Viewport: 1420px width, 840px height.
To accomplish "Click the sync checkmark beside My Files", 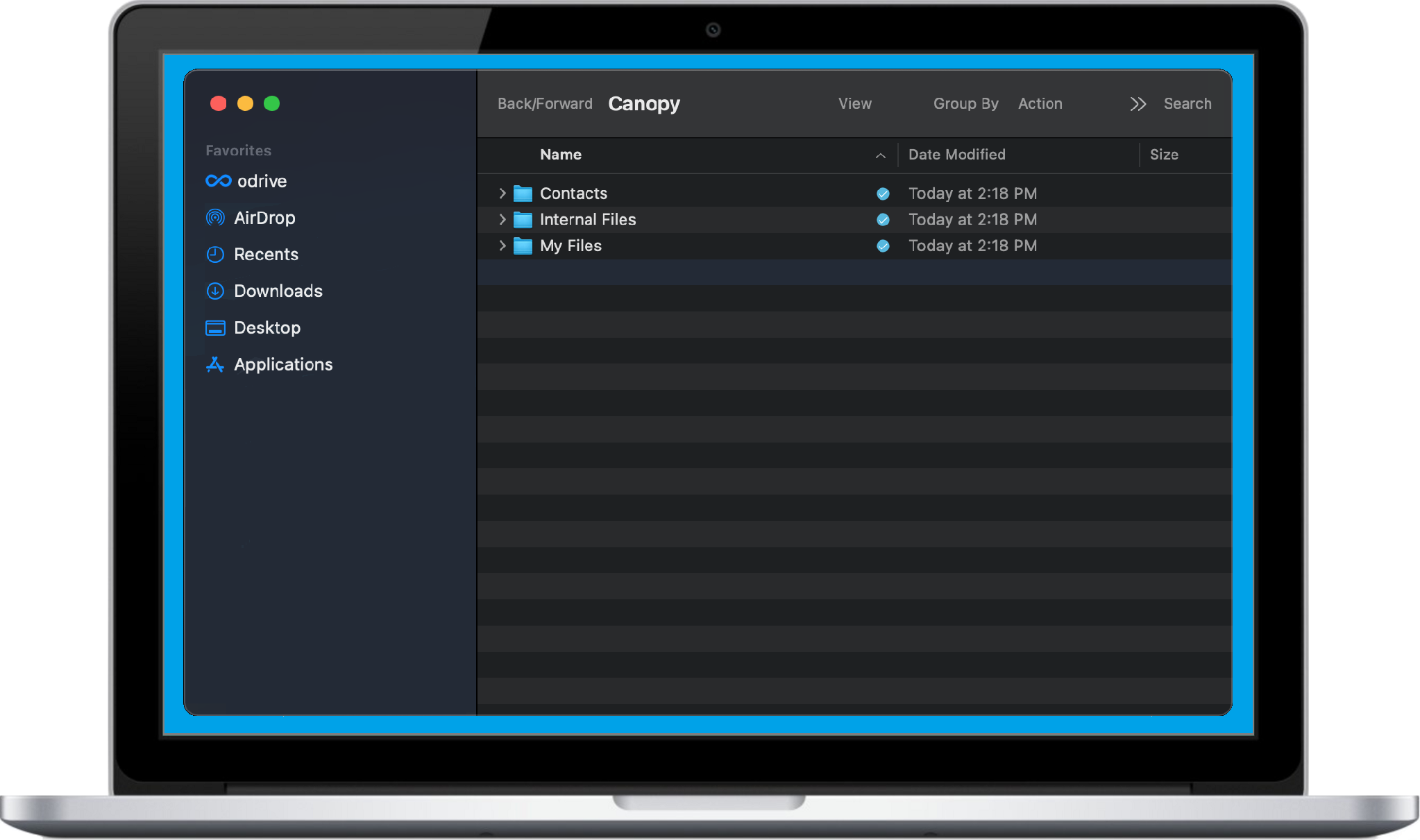I will pyautogui.click(x=883, y=246).
